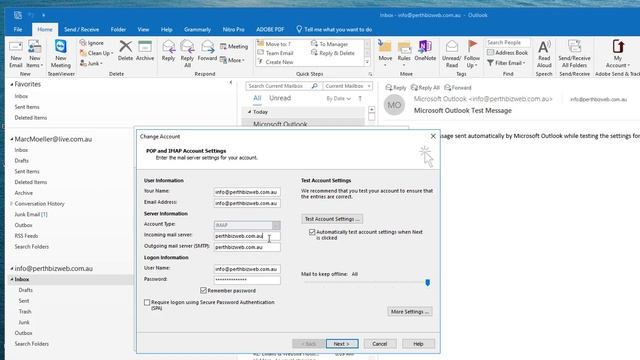Click the Test Account Settings button
The width and height of the screenshot is (640, 360).
tap(332, 219)
